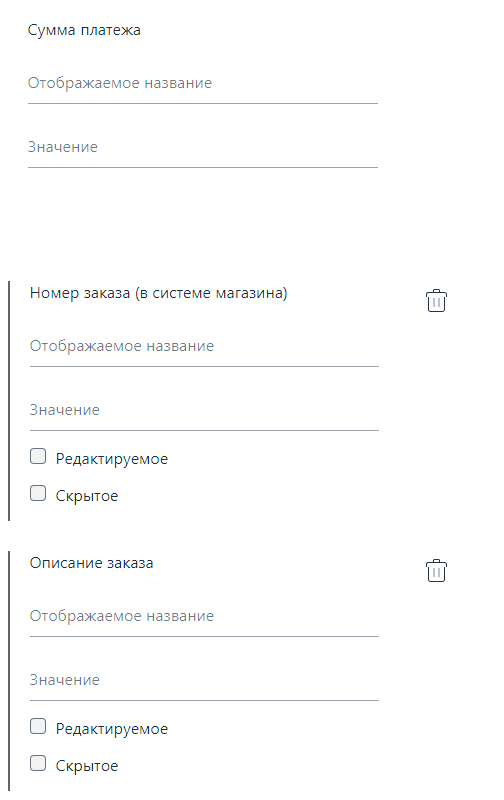Click the vertical bar beside Номер заказа block
Image resolution: width=504 pixels, height=800 pixels.
pos(9,401)
